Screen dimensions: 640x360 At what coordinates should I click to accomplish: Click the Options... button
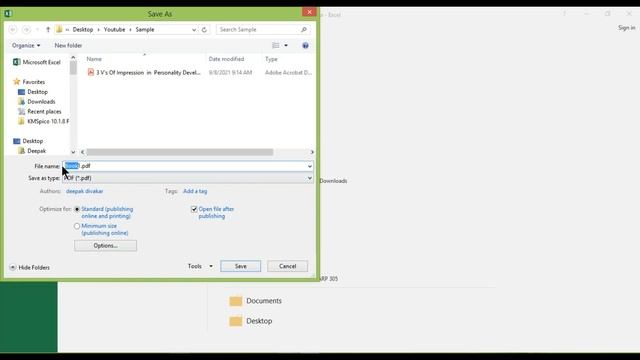tap(105, 246)
